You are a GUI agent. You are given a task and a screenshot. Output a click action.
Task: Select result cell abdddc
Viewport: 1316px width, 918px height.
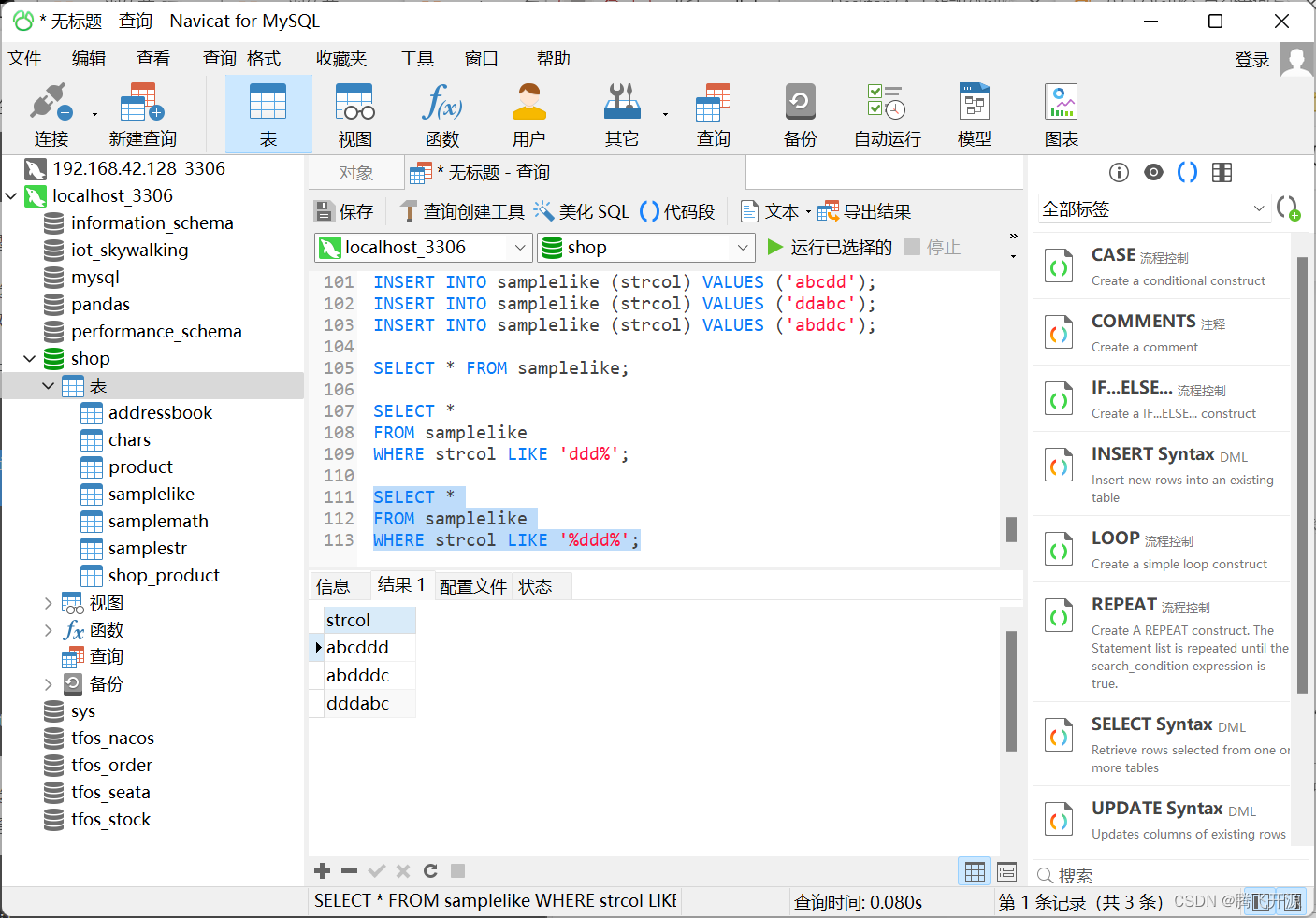pos(369,675)
